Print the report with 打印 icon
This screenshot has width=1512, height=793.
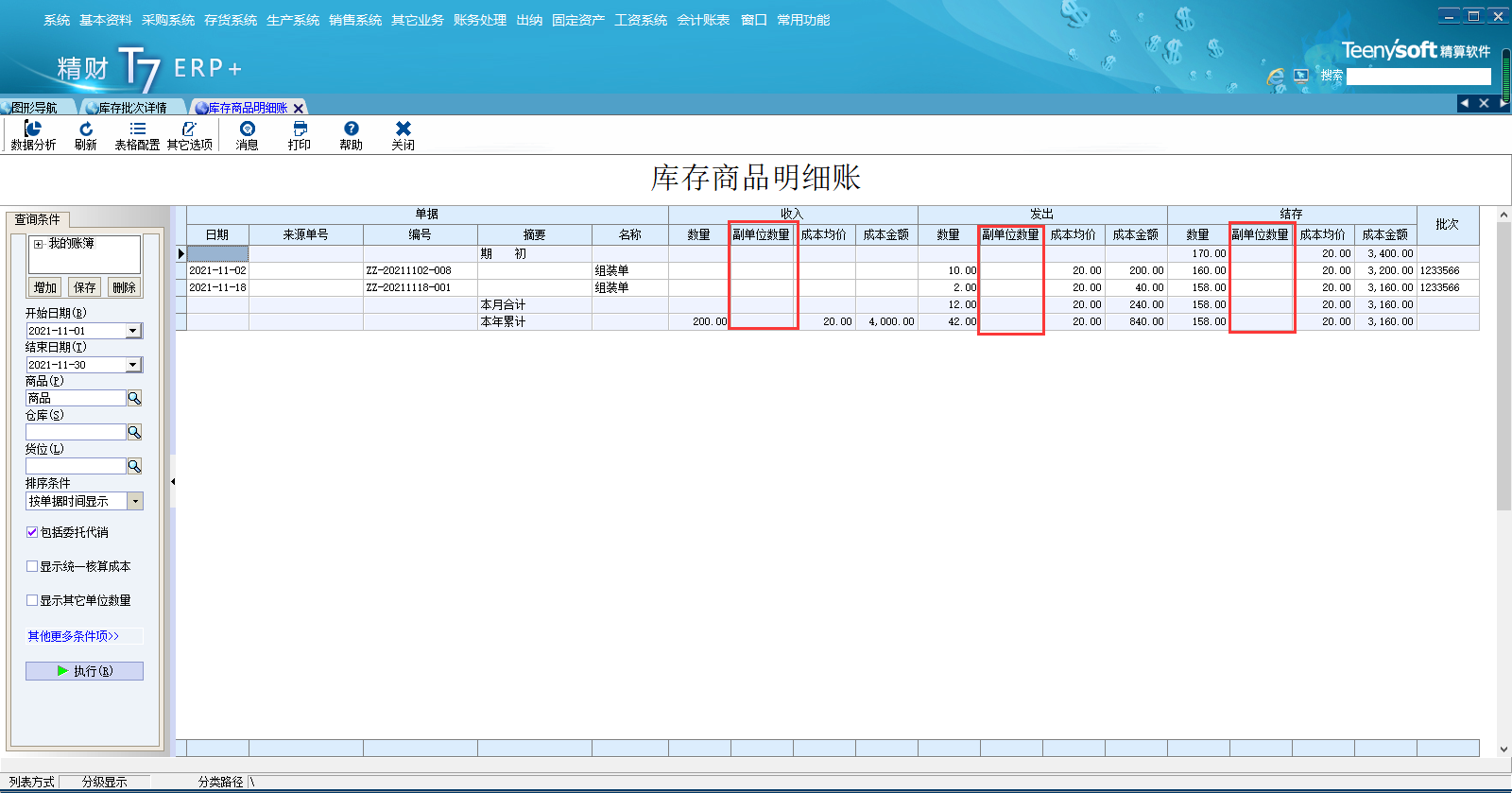(300, 134)
